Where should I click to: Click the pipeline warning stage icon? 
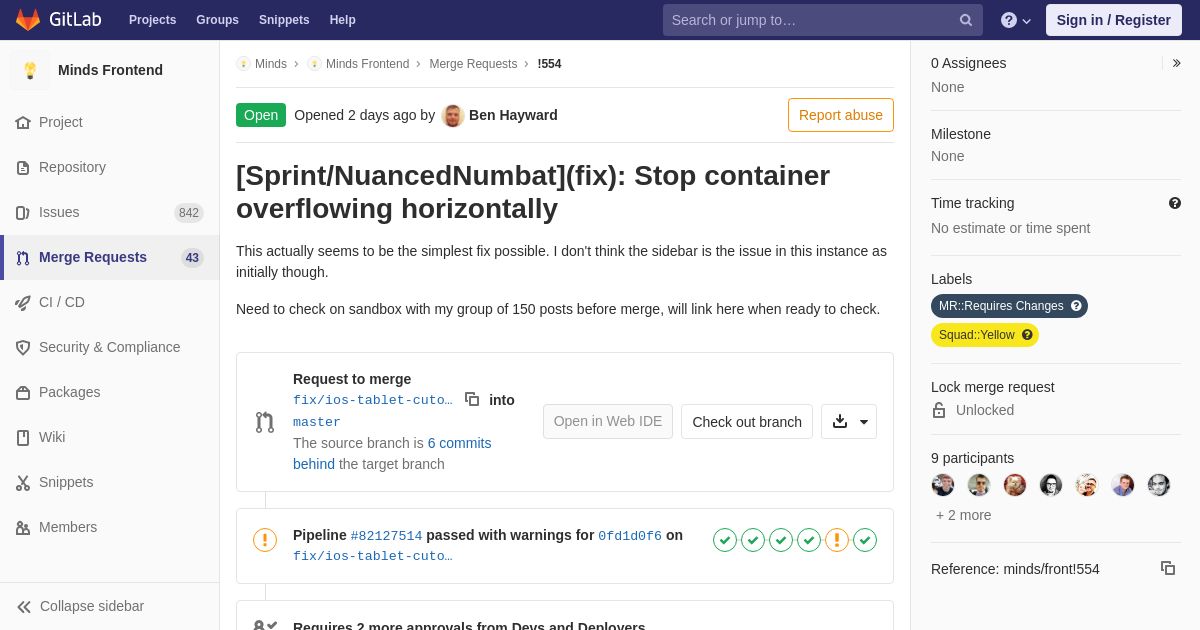click(837, 540)
